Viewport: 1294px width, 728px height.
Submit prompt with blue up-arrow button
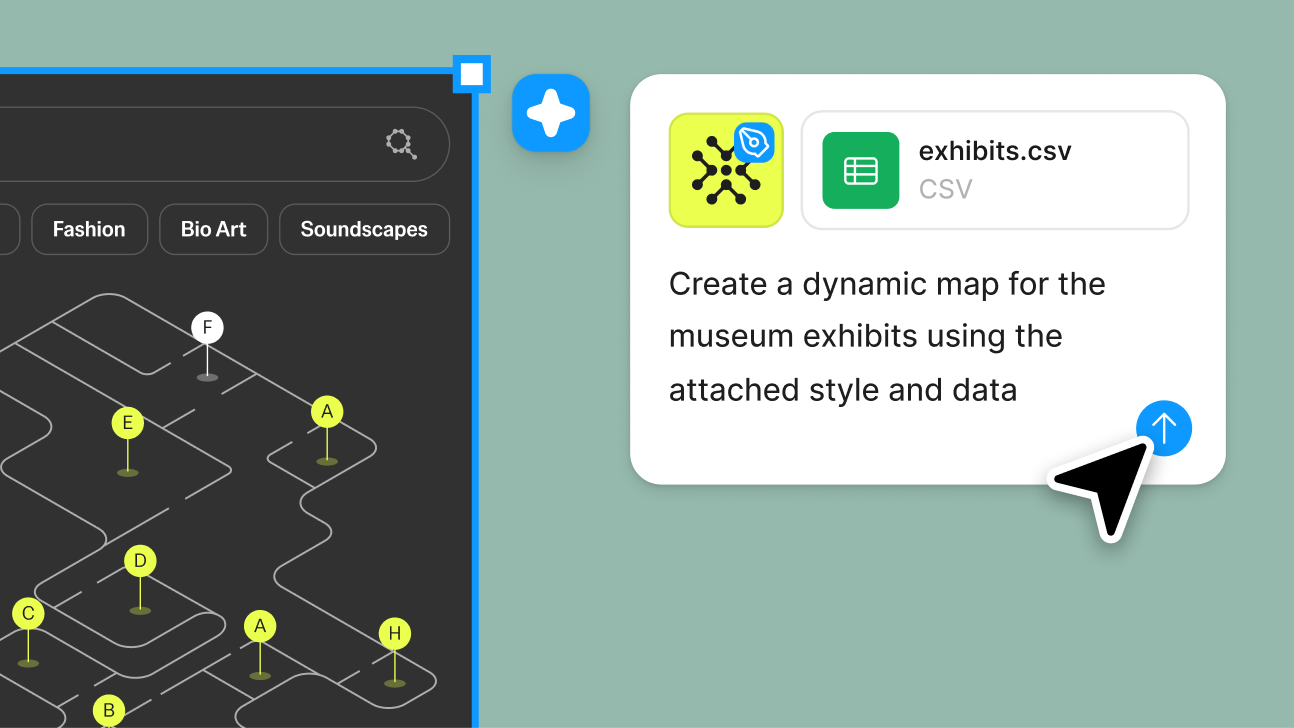1164,428
